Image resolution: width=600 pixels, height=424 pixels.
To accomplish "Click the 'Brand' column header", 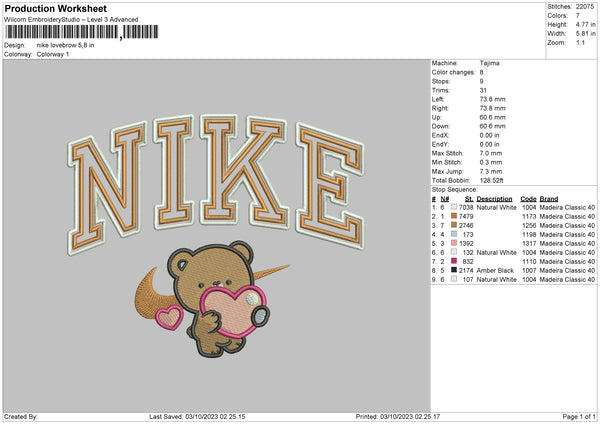I will [x=549, y=199].
